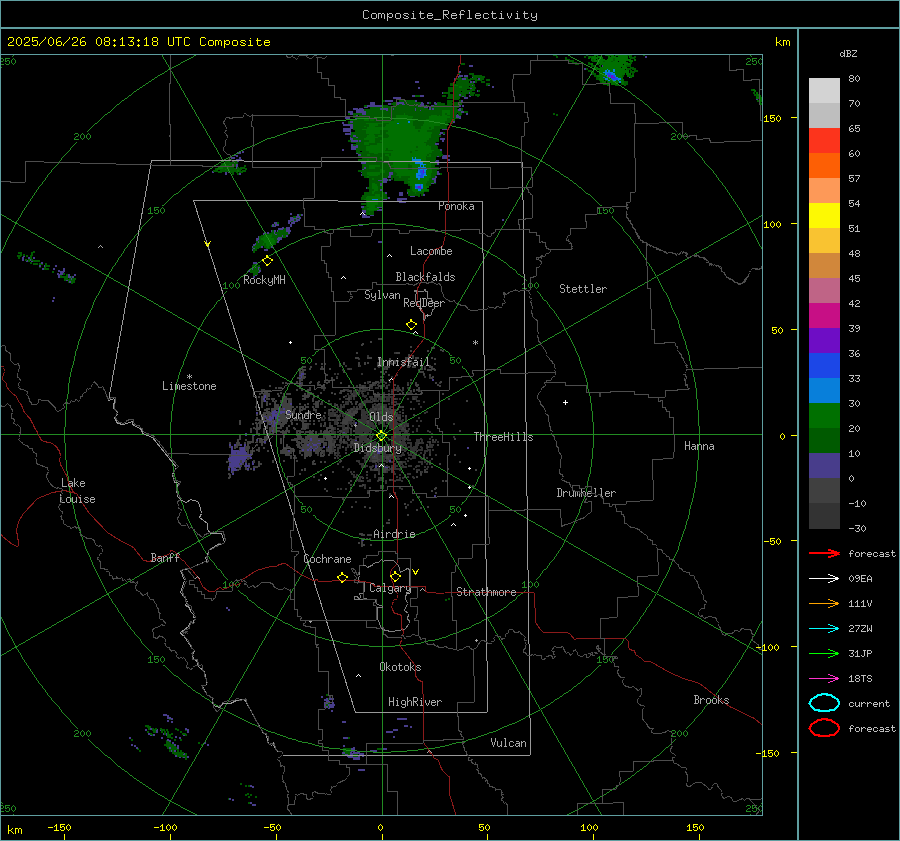Click the Brooks label
Image resolution: width=900 pixels, height=841 pixels.
[711, 700]
